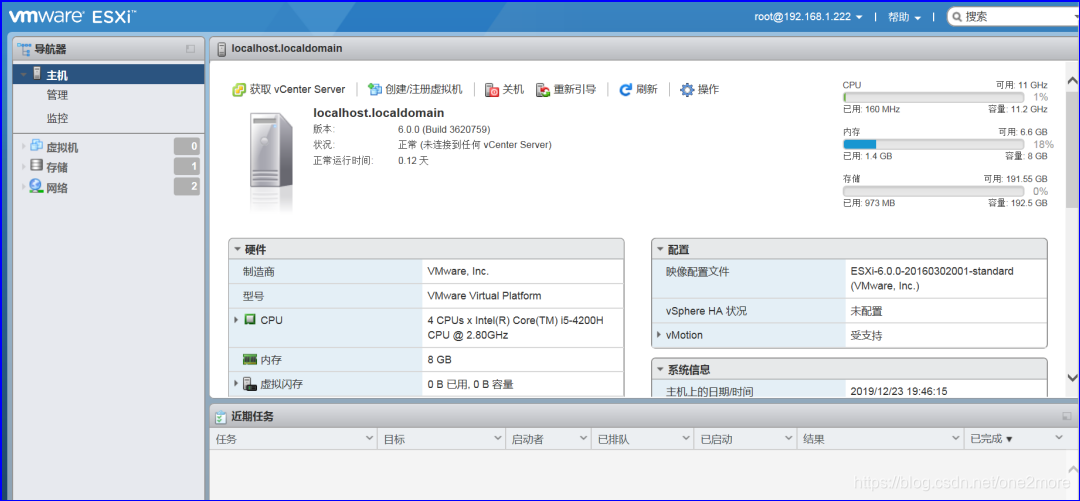Screen dimensions: 1080x501
Task: Expand the vMotion row
Action: tap(659, 336)
